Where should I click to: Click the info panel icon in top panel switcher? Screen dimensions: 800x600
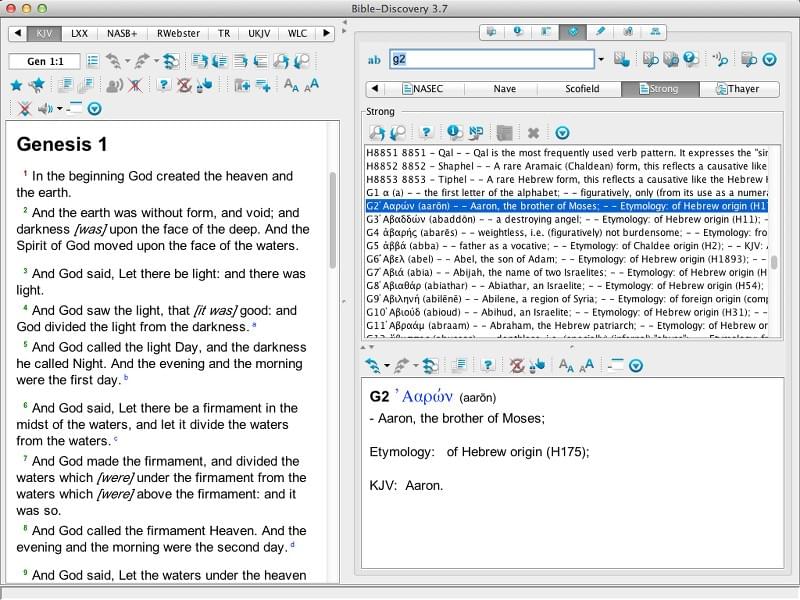(x=518, y=32)
